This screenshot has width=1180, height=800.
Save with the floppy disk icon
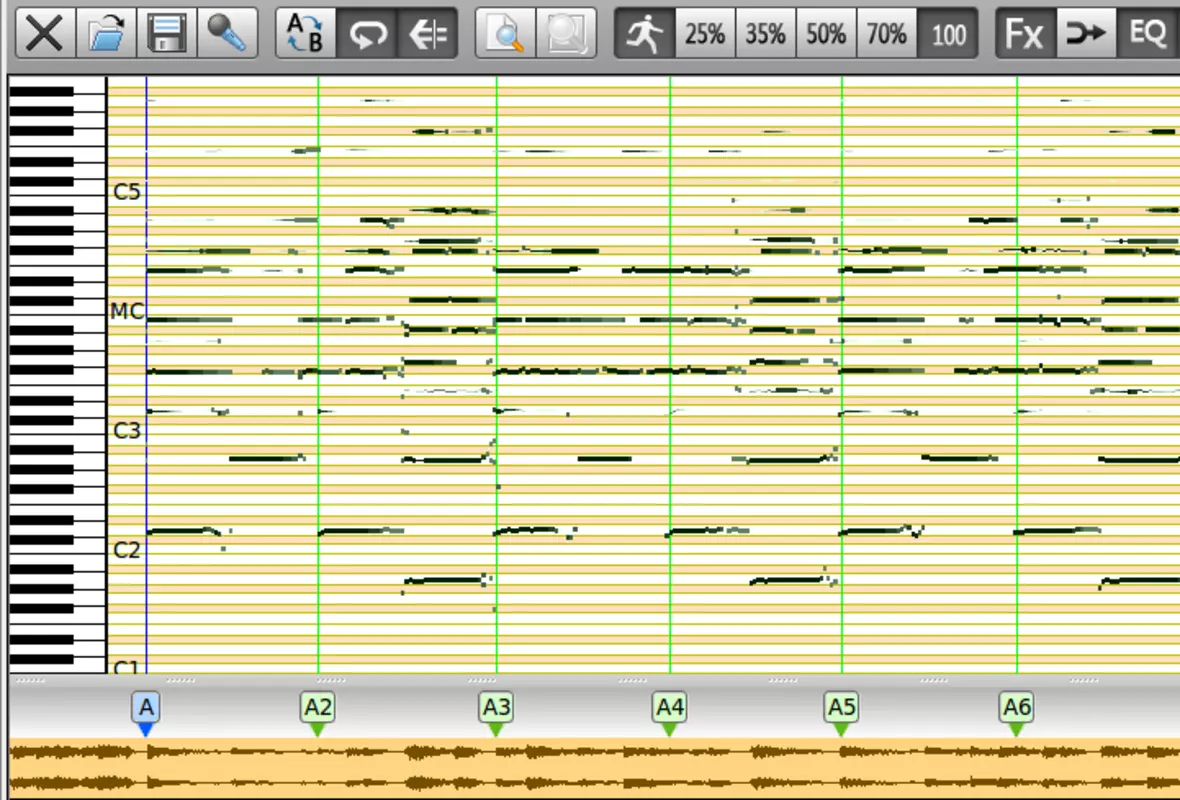click(166, 33)
